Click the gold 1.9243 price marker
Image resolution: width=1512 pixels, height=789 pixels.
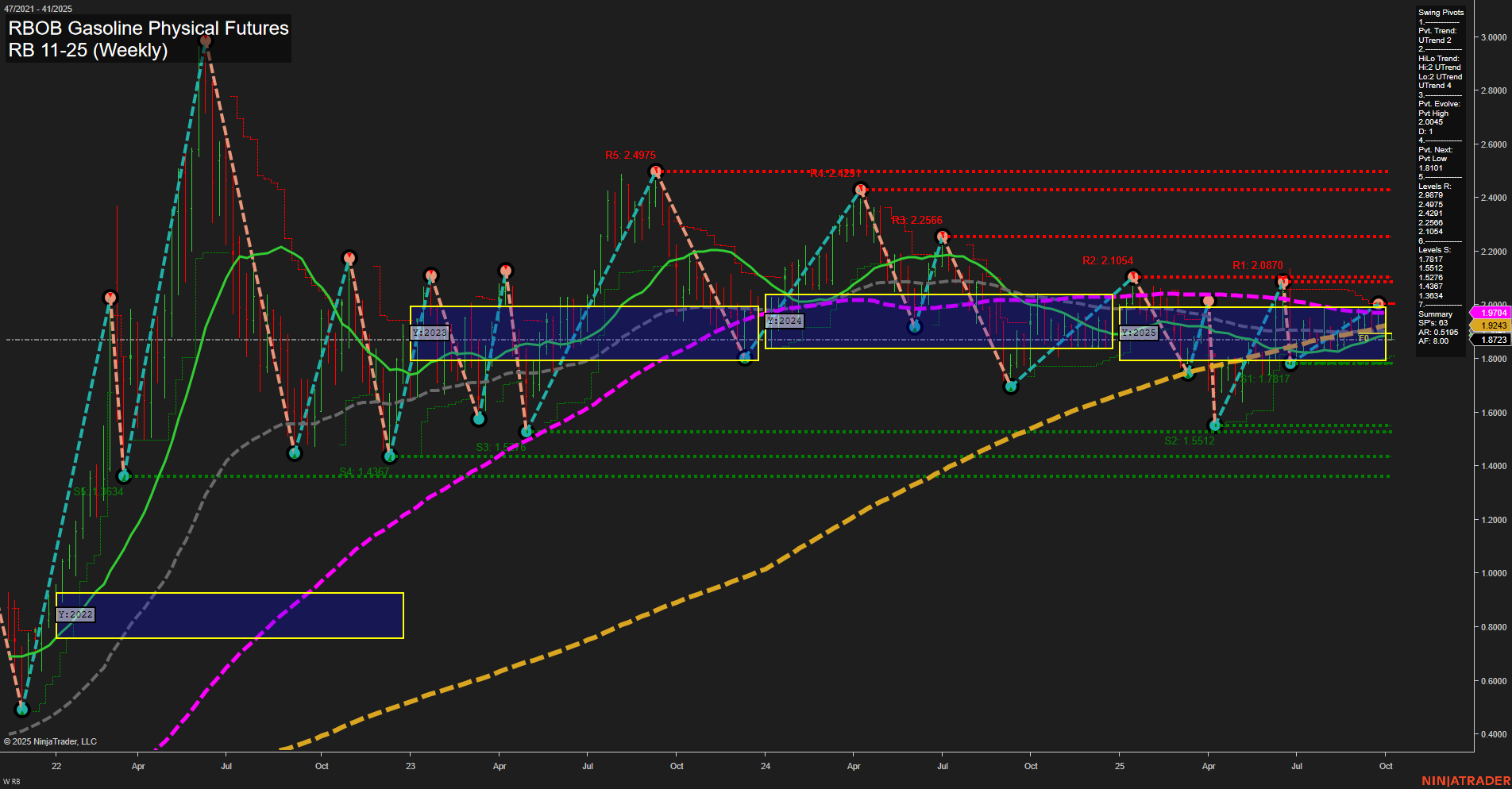(x=1491, y=325)
